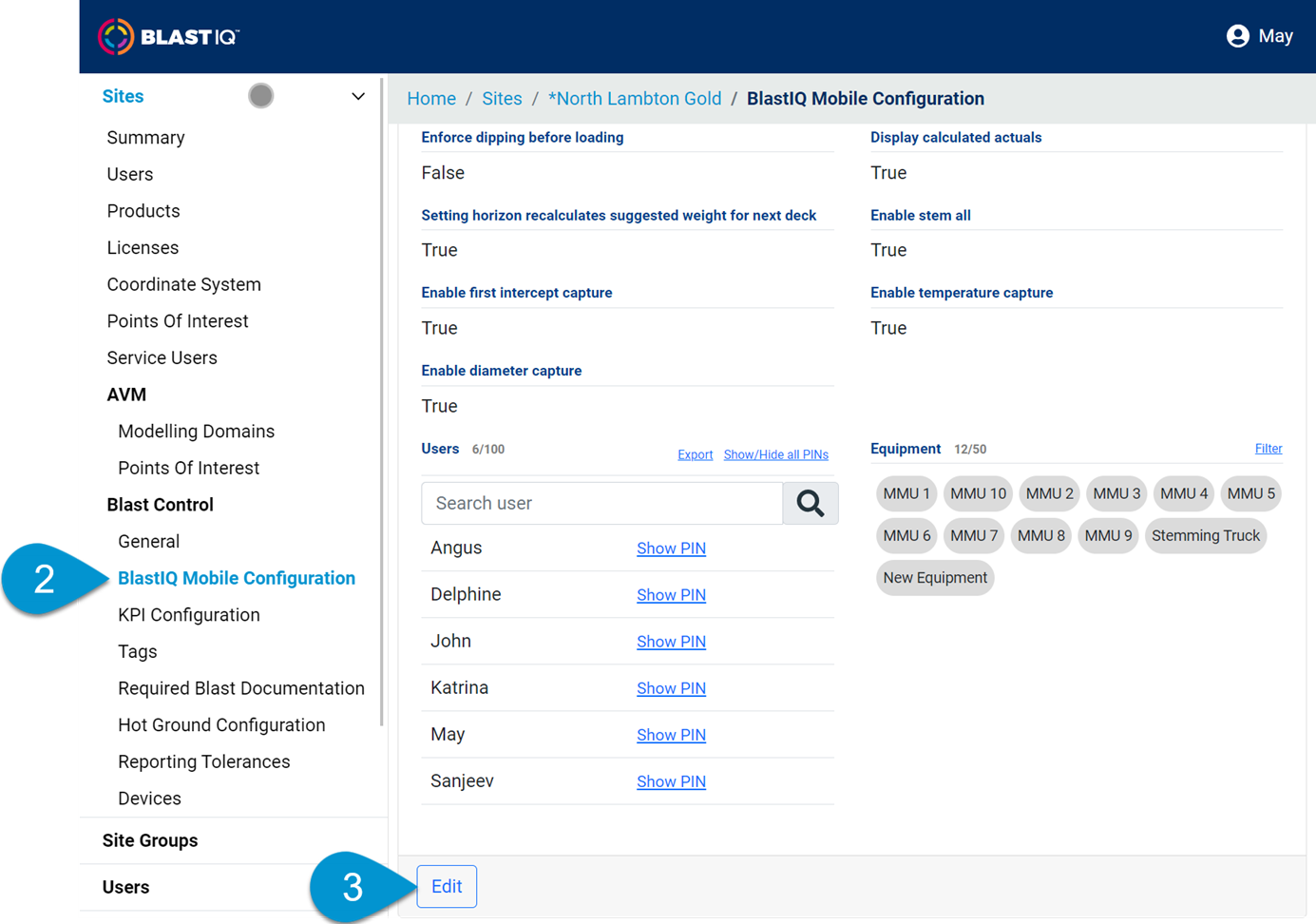
Task: Select the MMU 3 equipment chip
Action: [1116, 493]
